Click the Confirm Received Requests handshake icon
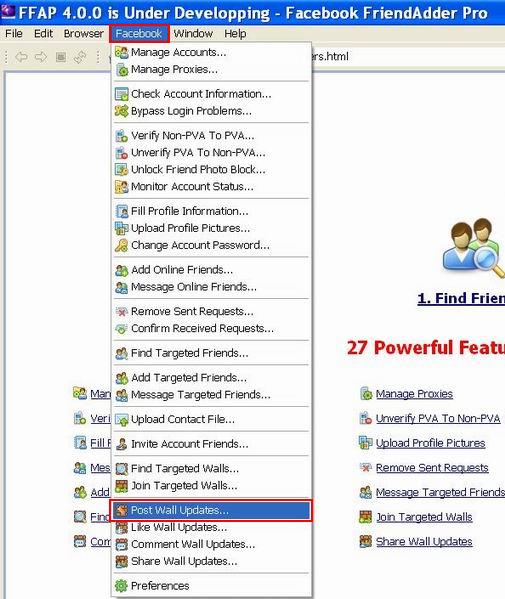Screen dimensions: 505x599 (x=121, y=329)
